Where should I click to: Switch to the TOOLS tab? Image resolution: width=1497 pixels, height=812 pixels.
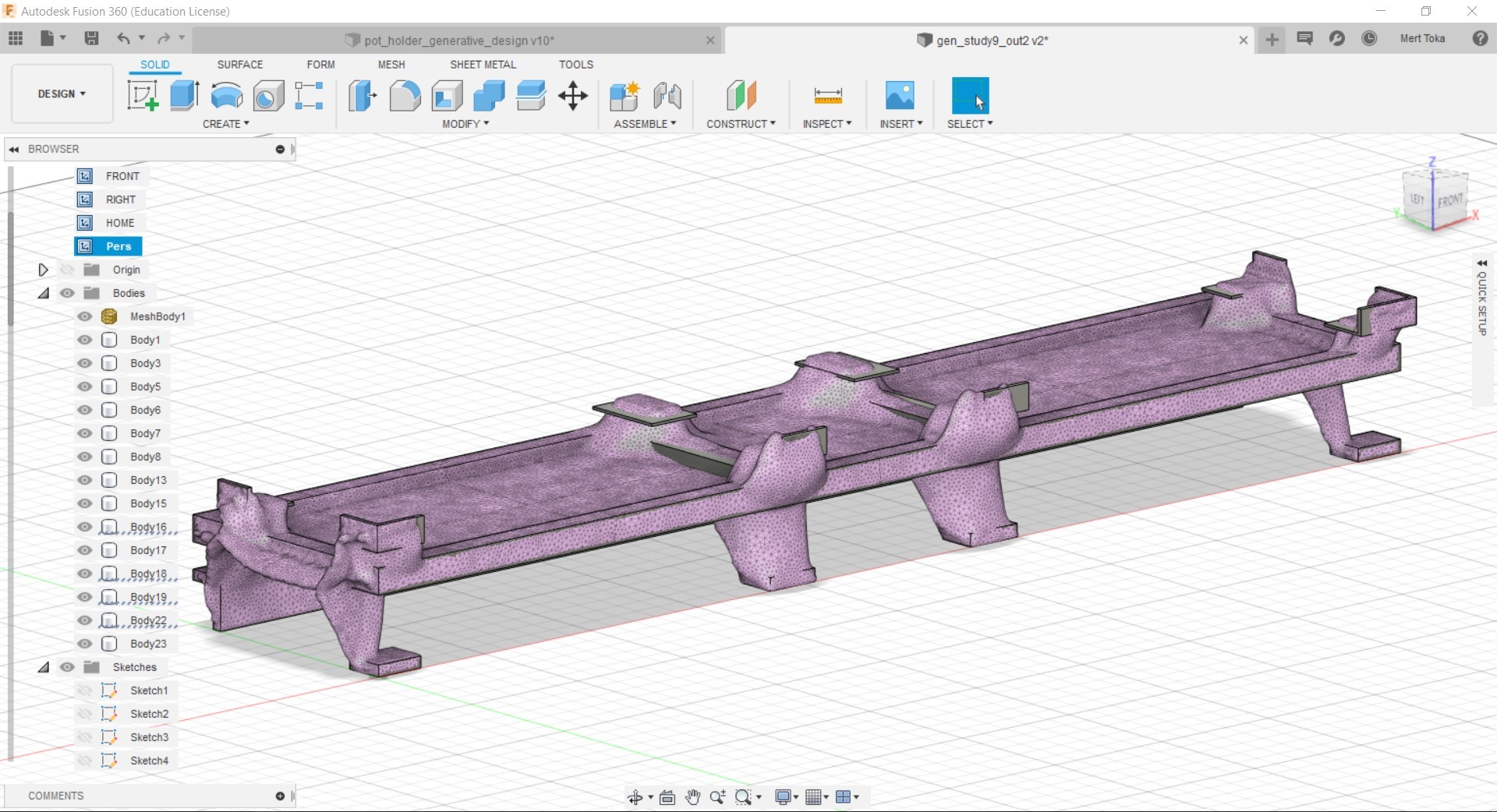click(x=576, y=65)
